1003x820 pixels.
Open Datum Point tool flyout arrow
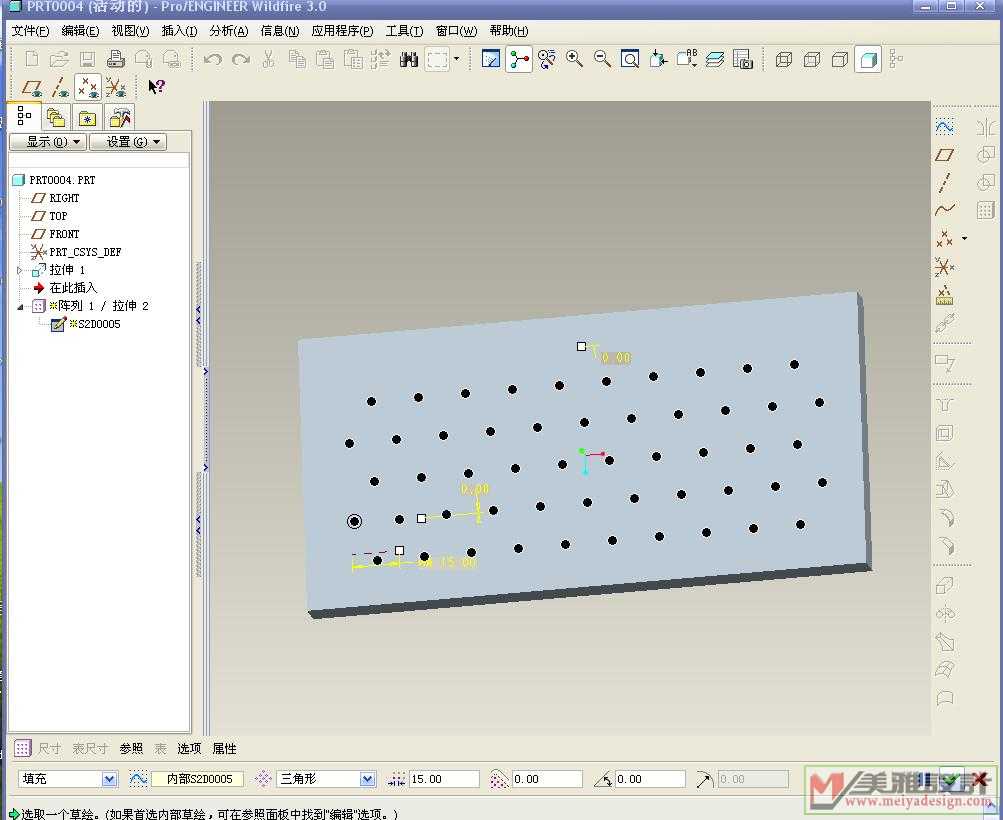click(965, 239)
